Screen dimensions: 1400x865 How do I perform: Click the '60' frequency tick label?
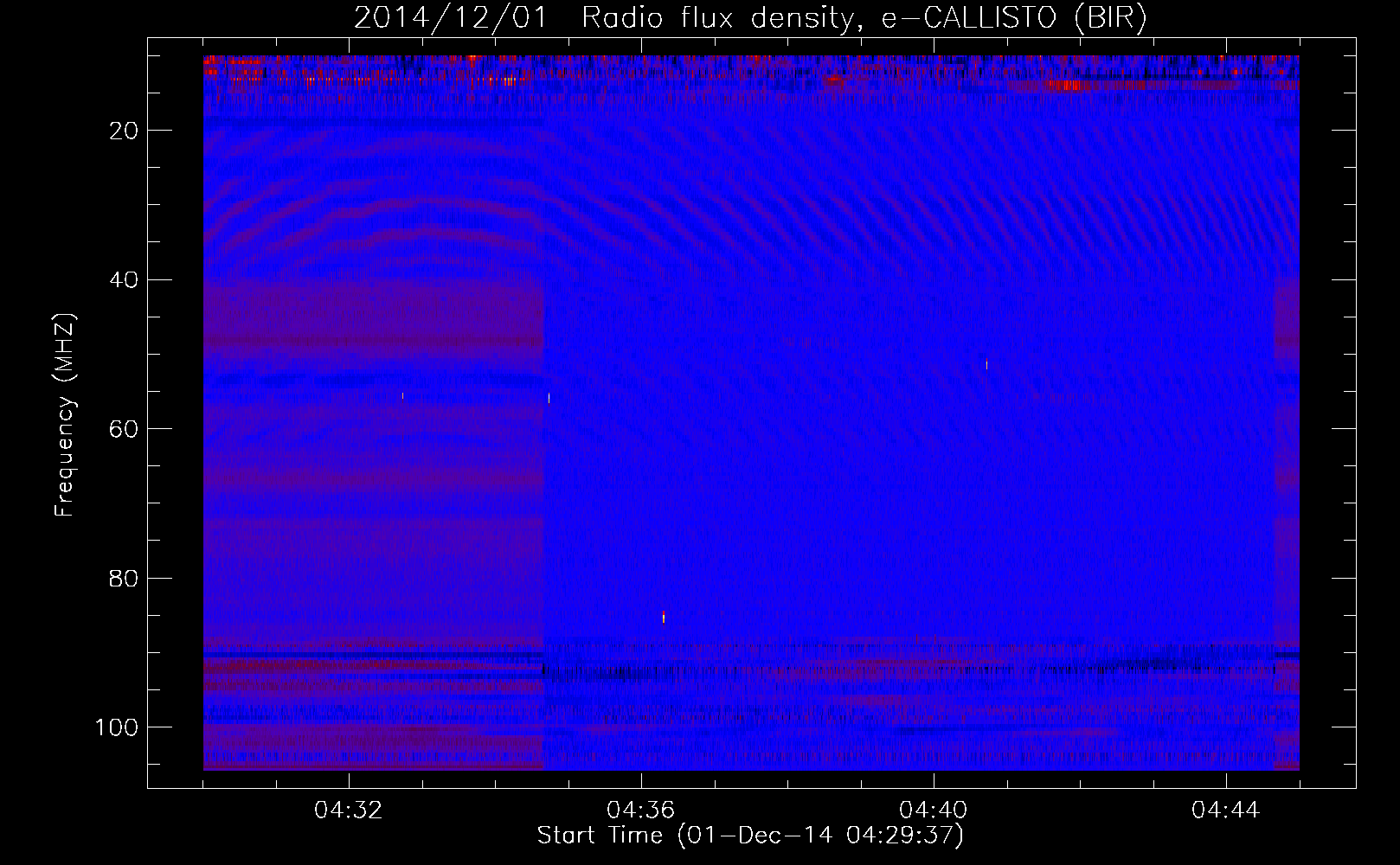point(125,429)
